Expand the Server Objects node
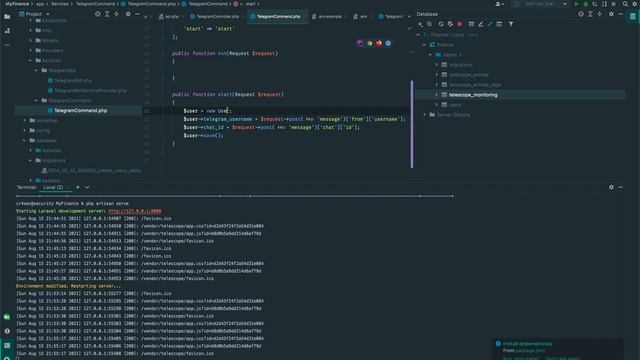 point(424,115)
